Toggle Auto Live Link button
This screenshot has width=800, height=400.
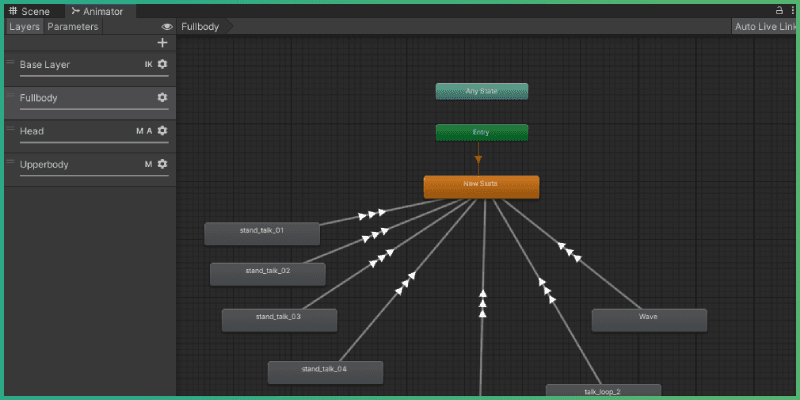(763, 27)
